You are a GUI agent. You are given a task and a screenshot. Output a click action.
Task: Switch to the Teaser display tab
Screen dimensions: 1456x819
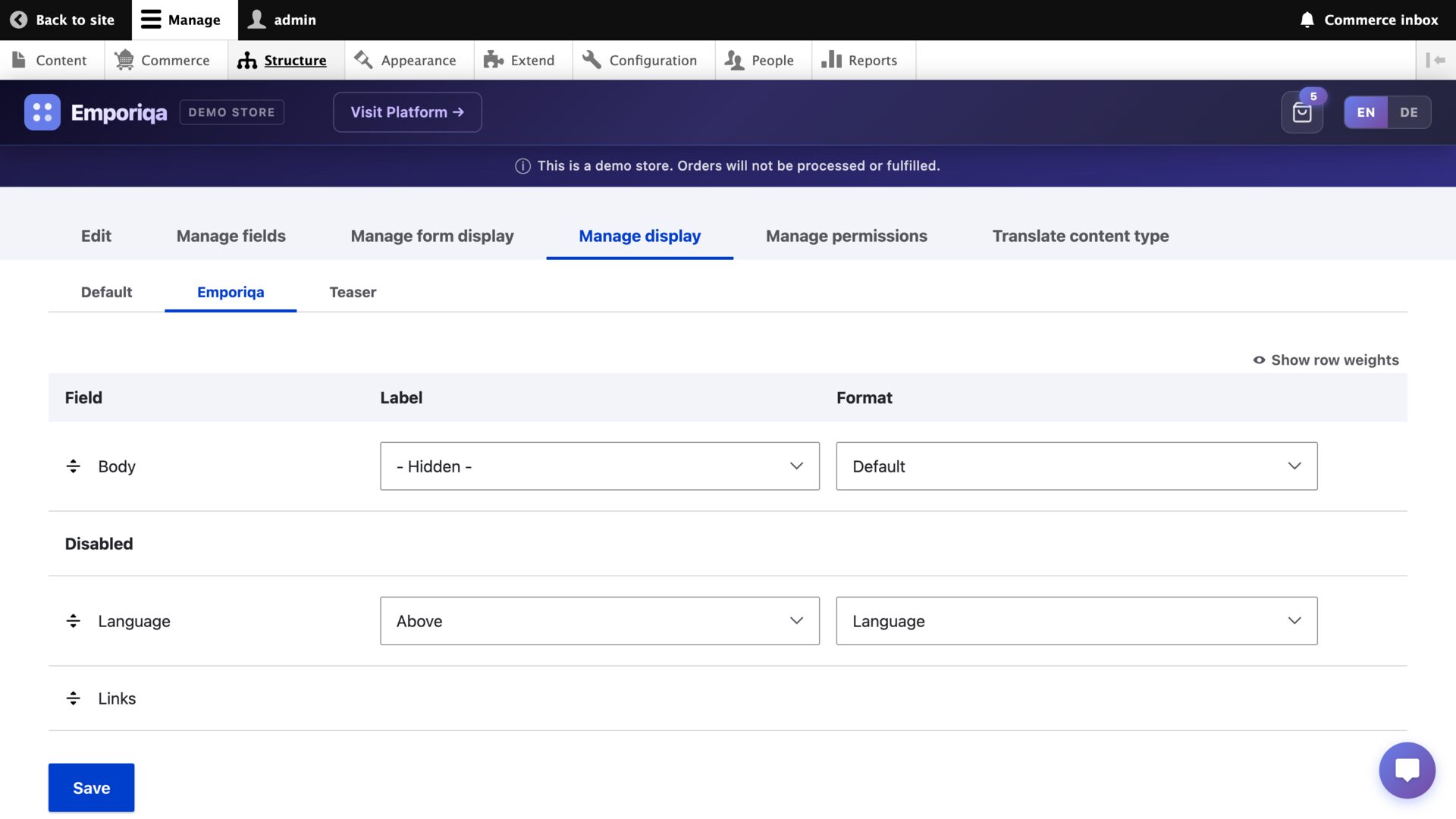point(352,292)
